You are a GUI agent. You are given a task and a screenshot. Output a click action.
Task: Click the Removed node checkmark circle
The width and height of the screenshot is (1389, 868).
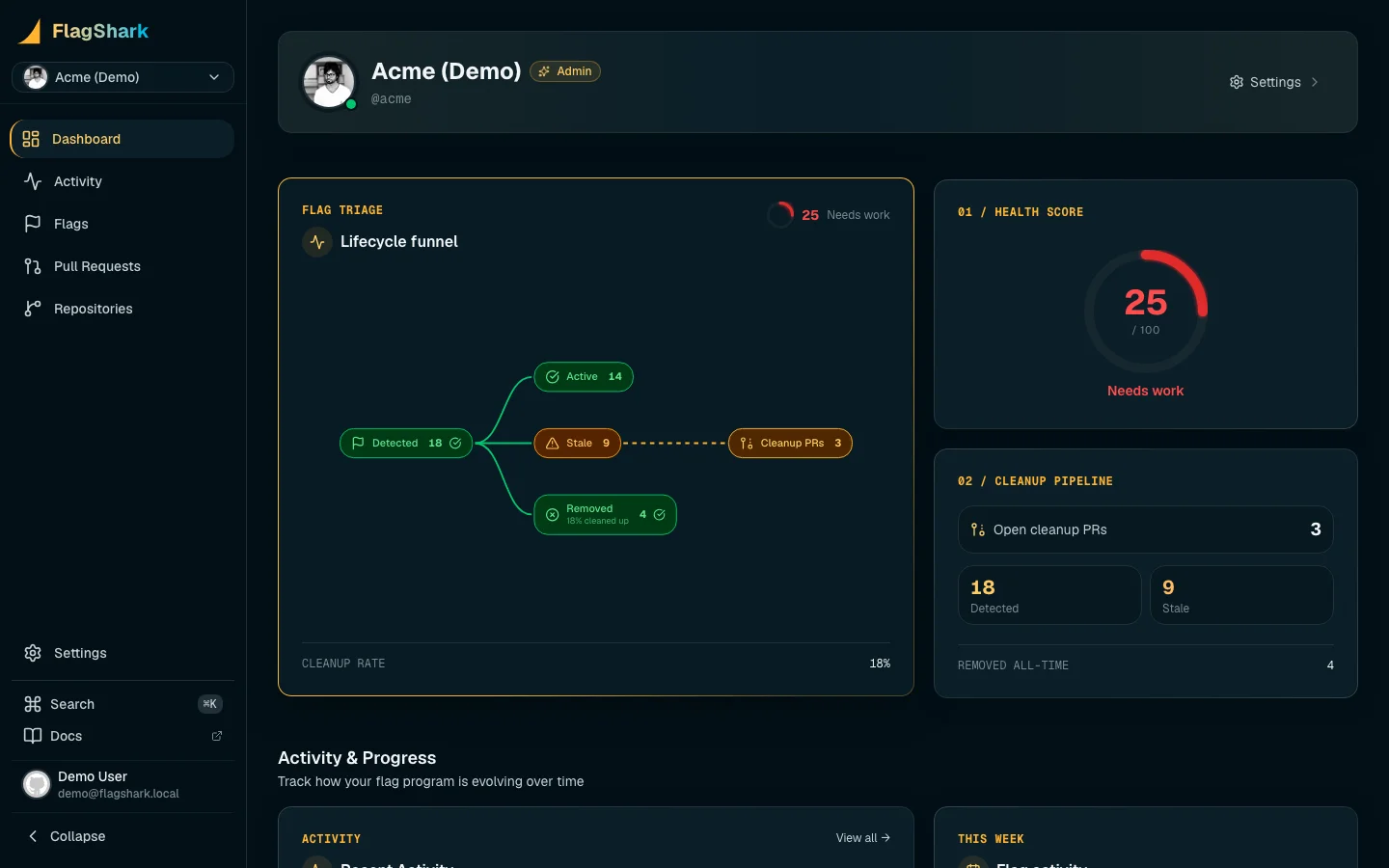pyautogui.click(x=660, y=515)
